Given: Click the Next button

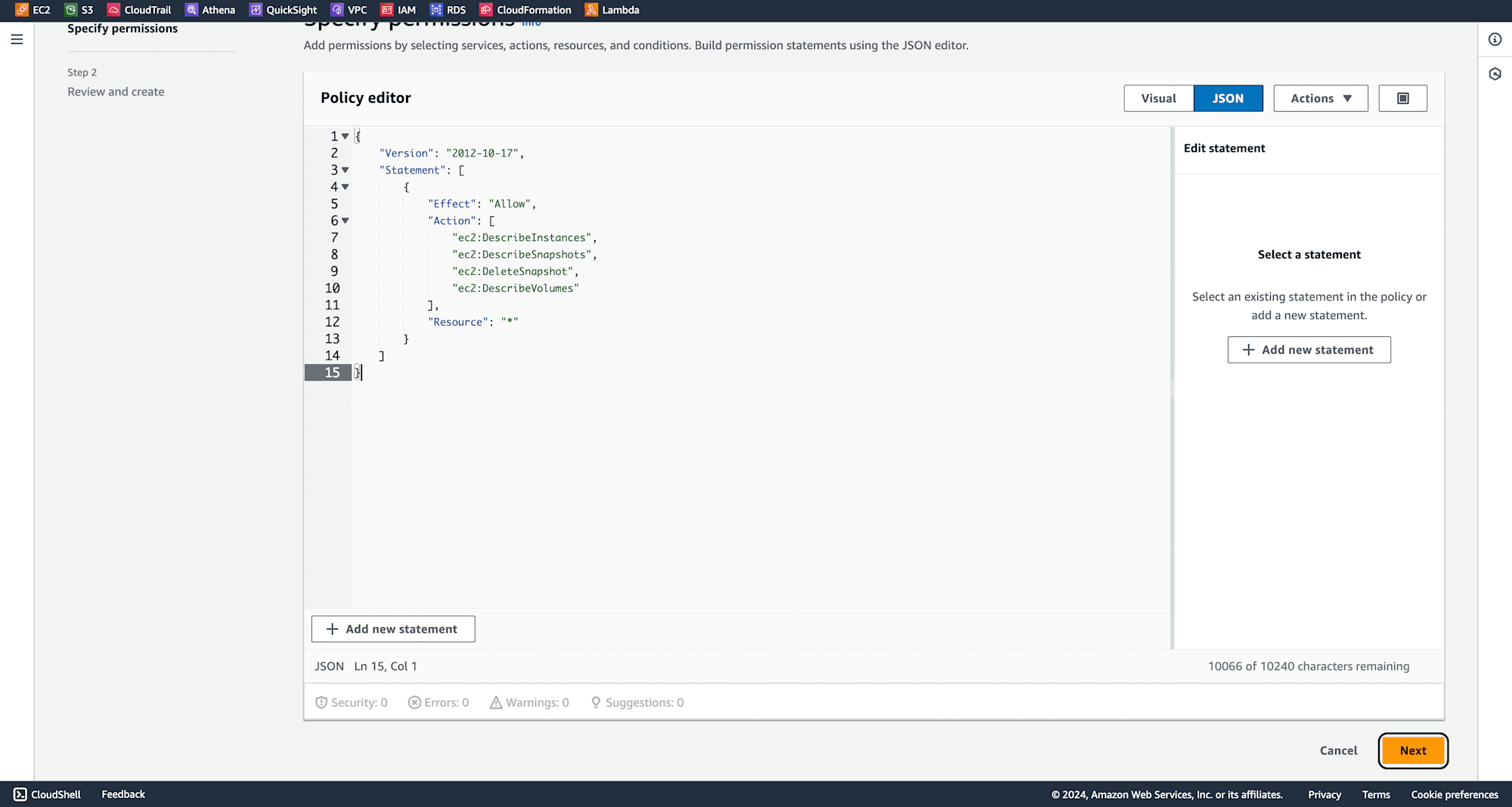Looking at the screenshot, I should coord(1412,750).
